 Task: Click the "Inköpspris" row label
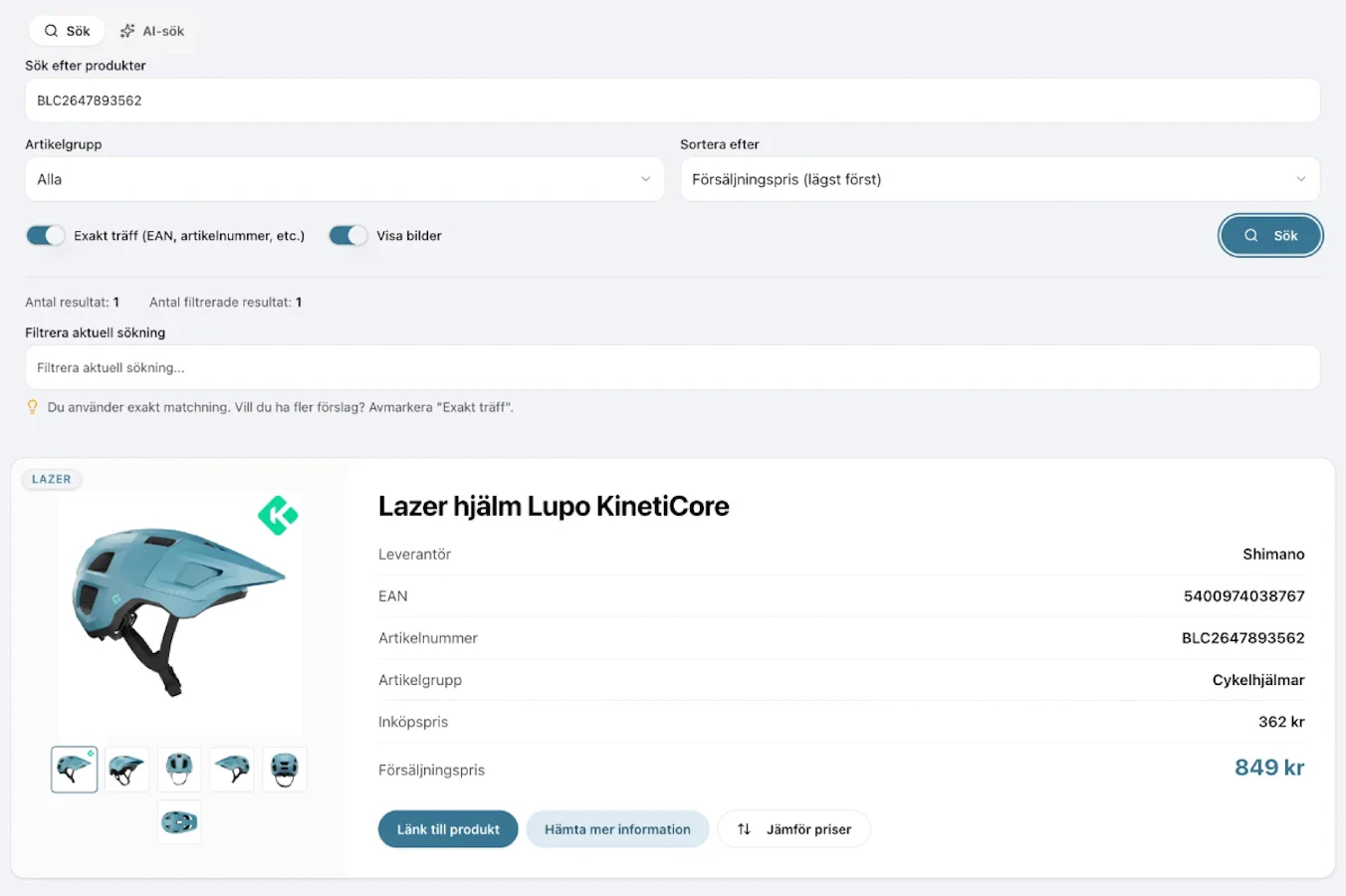413,722
